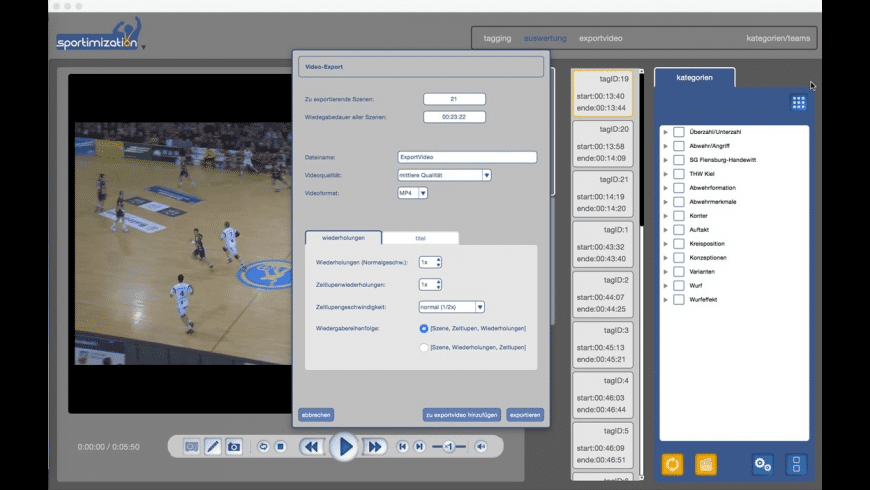Viewport: 870px width, 490px height.
Task: Click the stop playback button
Action: tap(281, 447)
